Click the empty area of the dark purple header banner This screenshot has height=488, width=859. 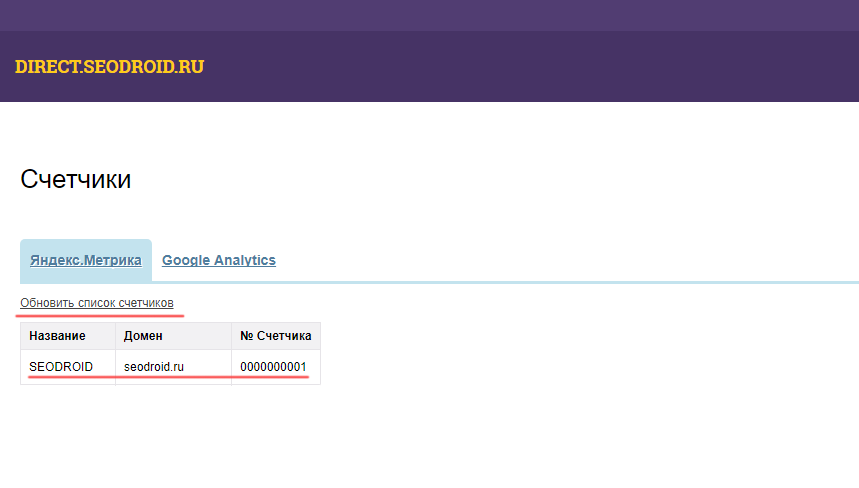(x=550, y=67)
